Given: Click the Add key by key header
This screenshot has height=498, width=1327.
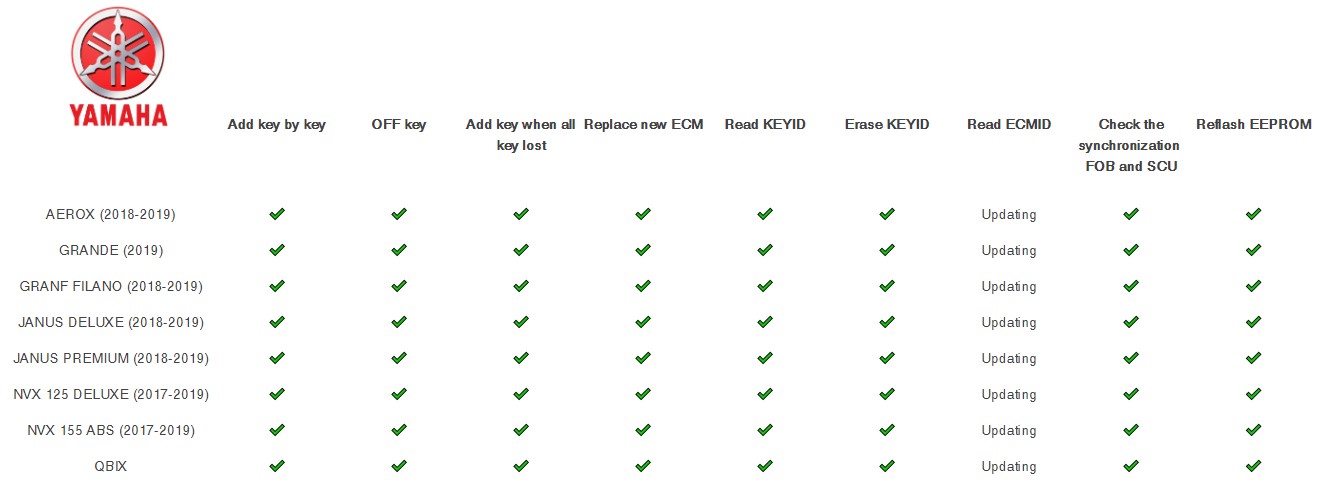Looking at the screenshot, I should (277, 125).
